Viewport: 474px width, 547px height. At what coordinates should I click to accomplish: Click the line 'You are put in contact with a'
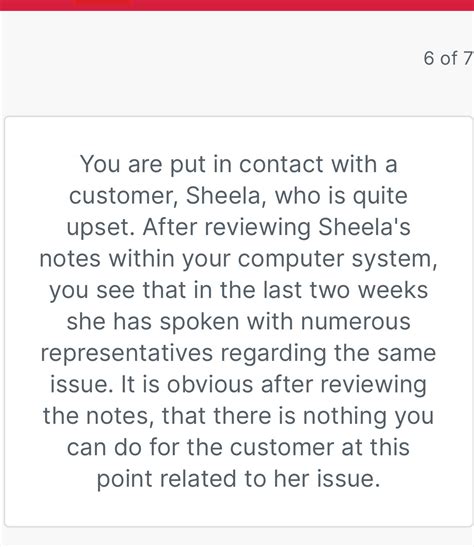point(239,164)
